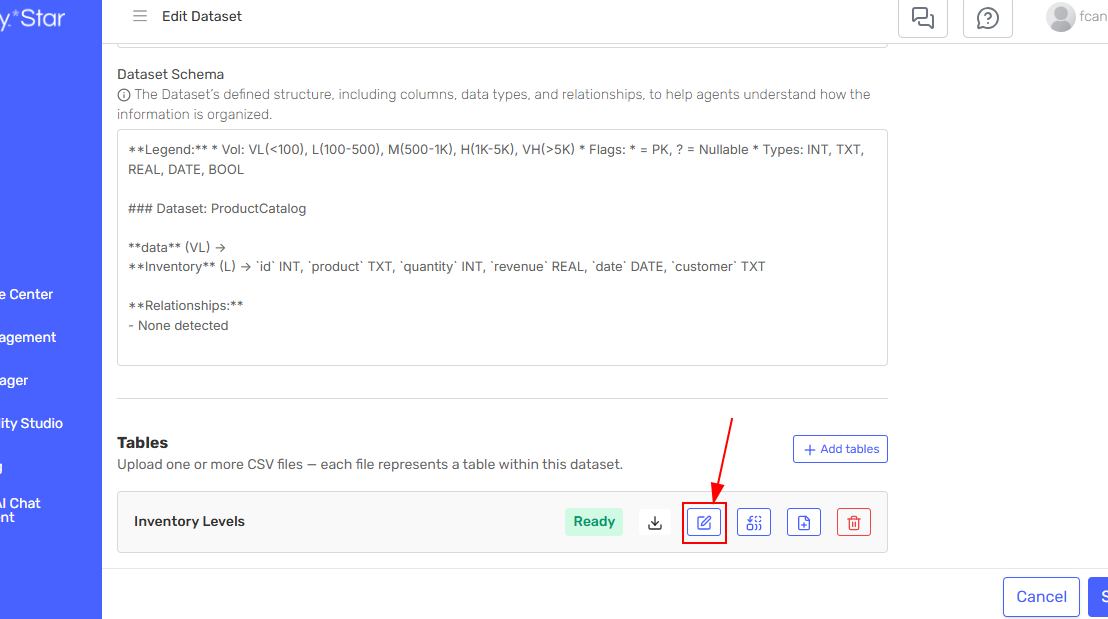Open the chat messages icon in header

click(x=922, y=17)
